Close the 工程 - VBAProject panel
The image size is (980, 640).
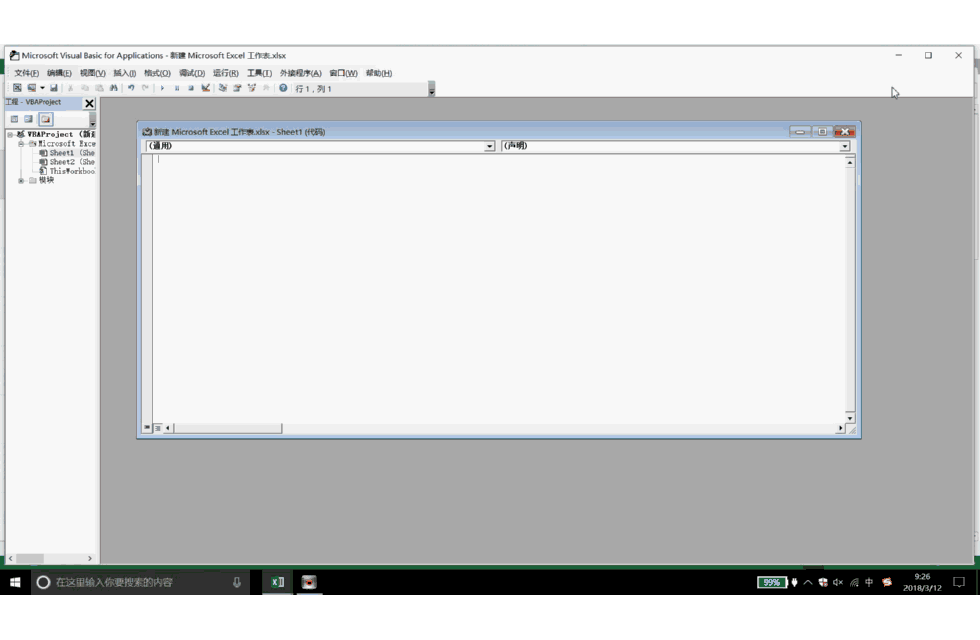pos(89,103)
